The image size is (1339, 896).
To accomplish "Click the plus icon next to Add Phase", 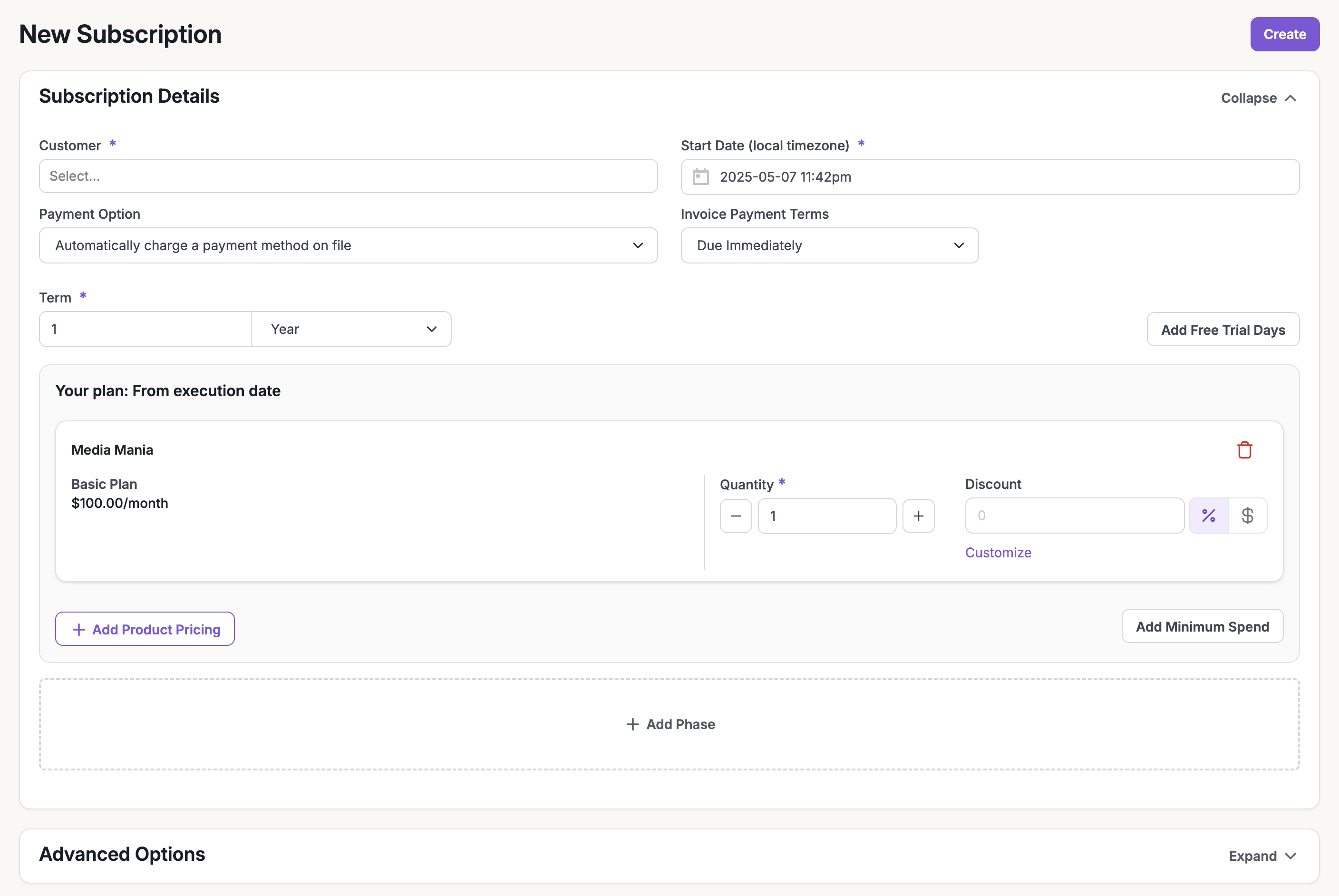I will pyautogui.click(x=633, y=724).
